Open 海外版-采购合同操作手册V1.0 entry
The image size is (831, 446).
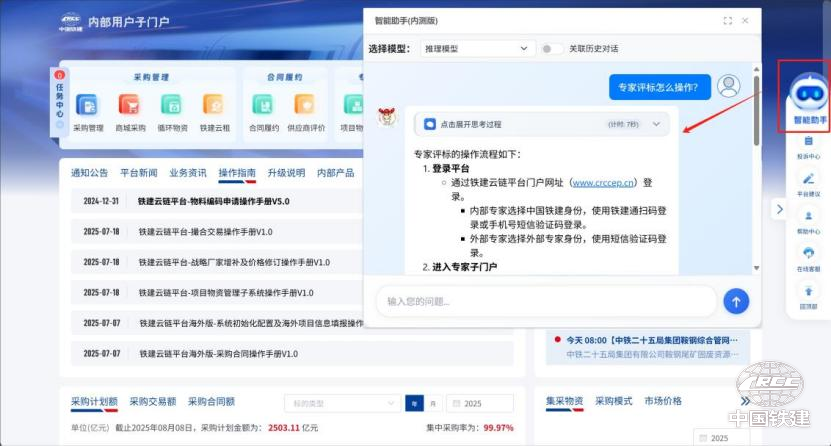(x=219, y=353)
